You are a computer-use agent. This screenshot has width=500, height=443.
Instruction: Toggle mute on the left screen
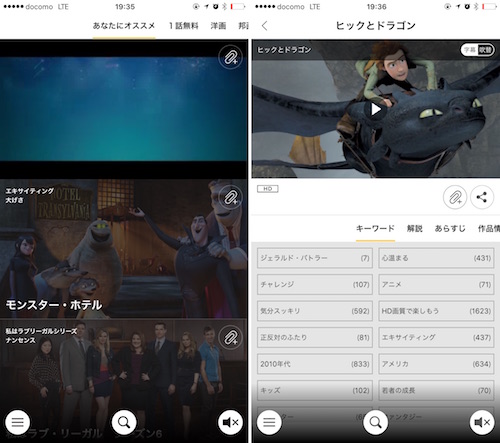point(230,422)
